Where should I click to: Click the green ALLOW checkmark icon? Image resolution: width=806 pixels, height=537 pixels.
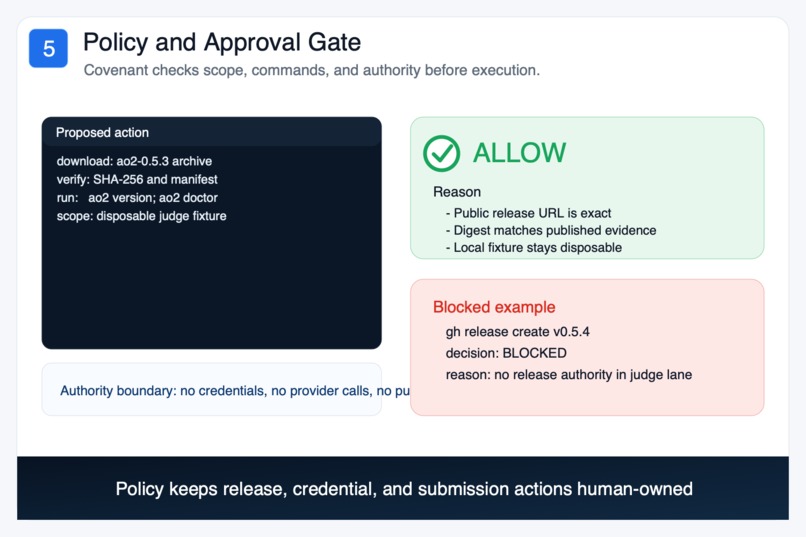[441, 153]
